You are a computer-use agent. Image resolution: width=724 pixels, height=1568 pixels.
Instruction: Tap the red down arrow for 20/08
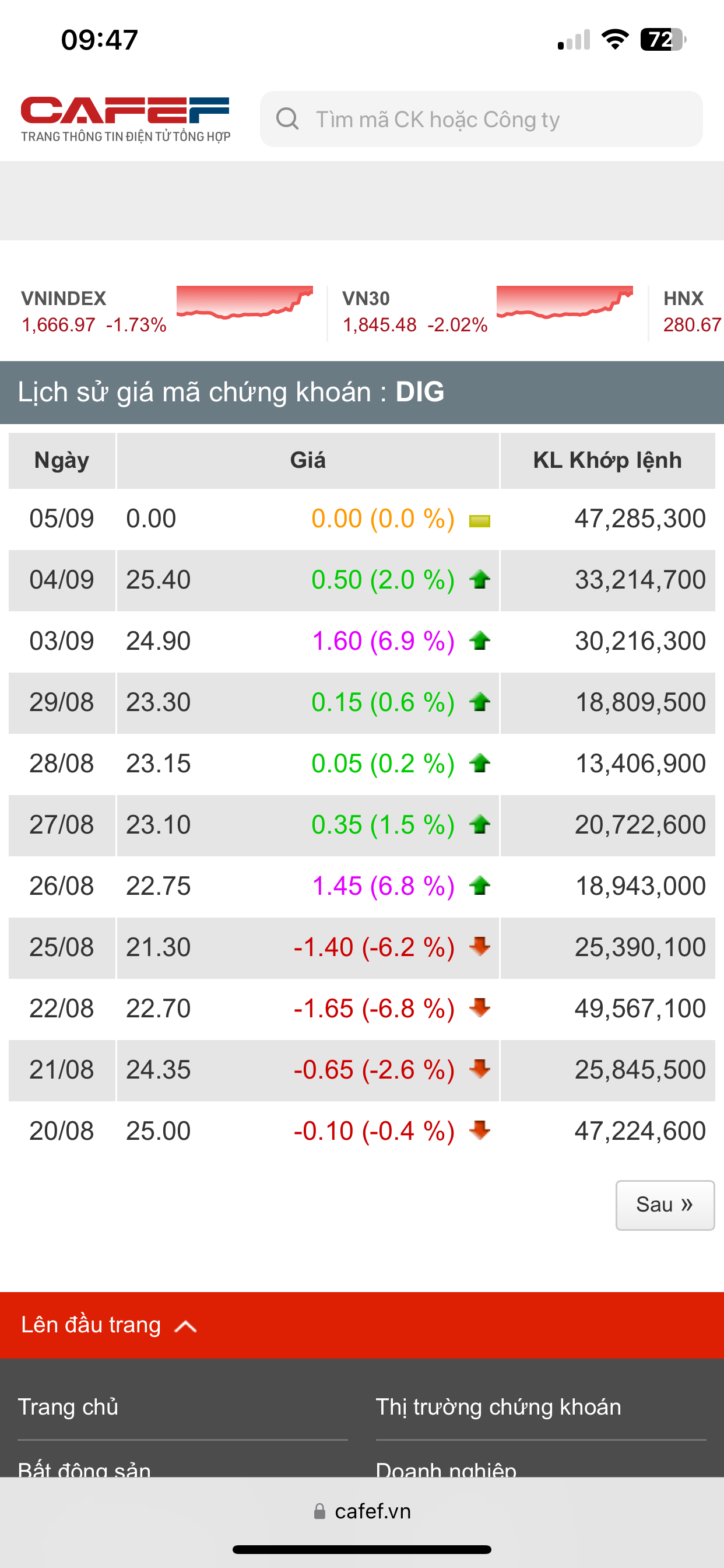click(479, 1130)
